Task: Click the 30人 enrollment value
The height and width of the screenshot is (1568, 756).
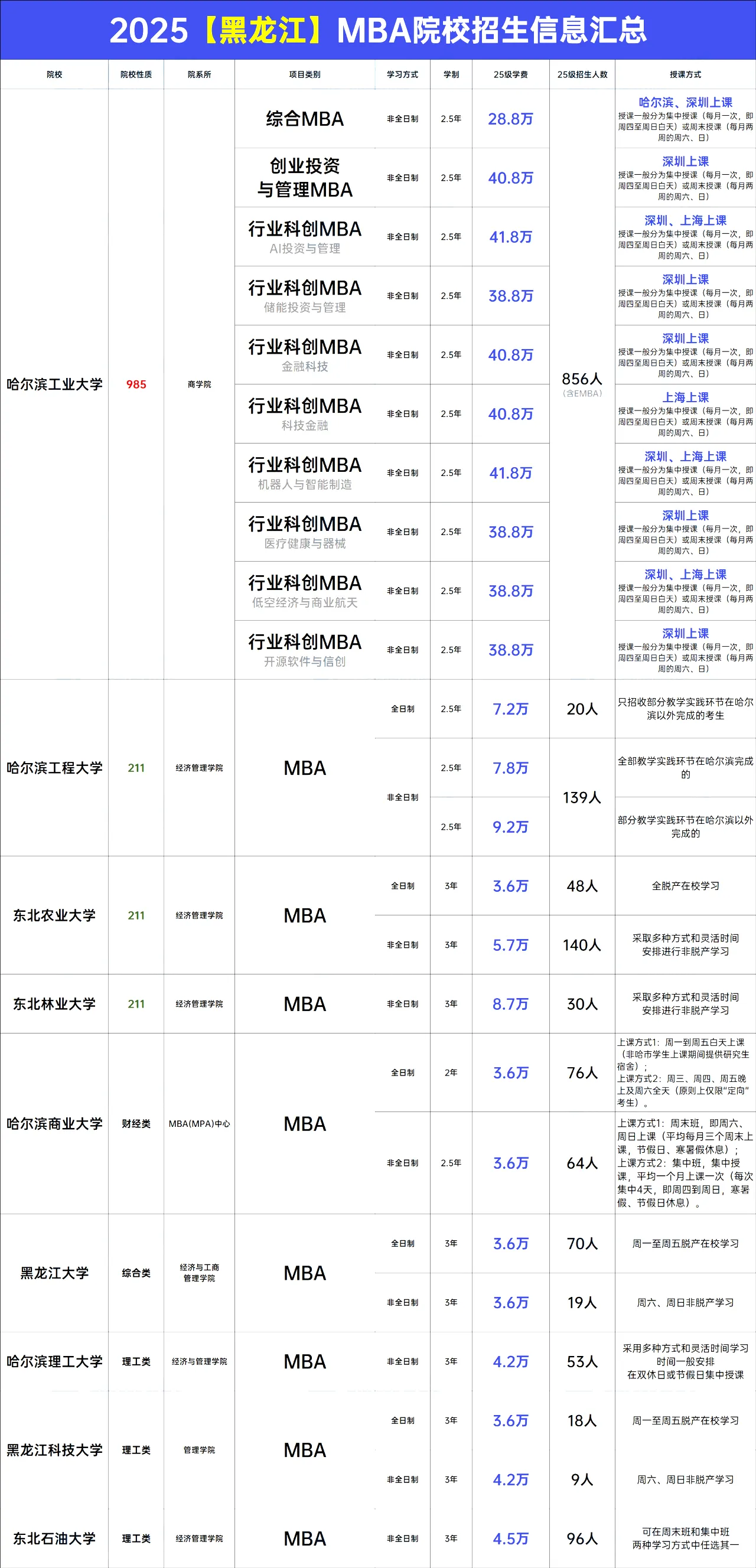Action: pyautogui.click(x=582, y=1005)
